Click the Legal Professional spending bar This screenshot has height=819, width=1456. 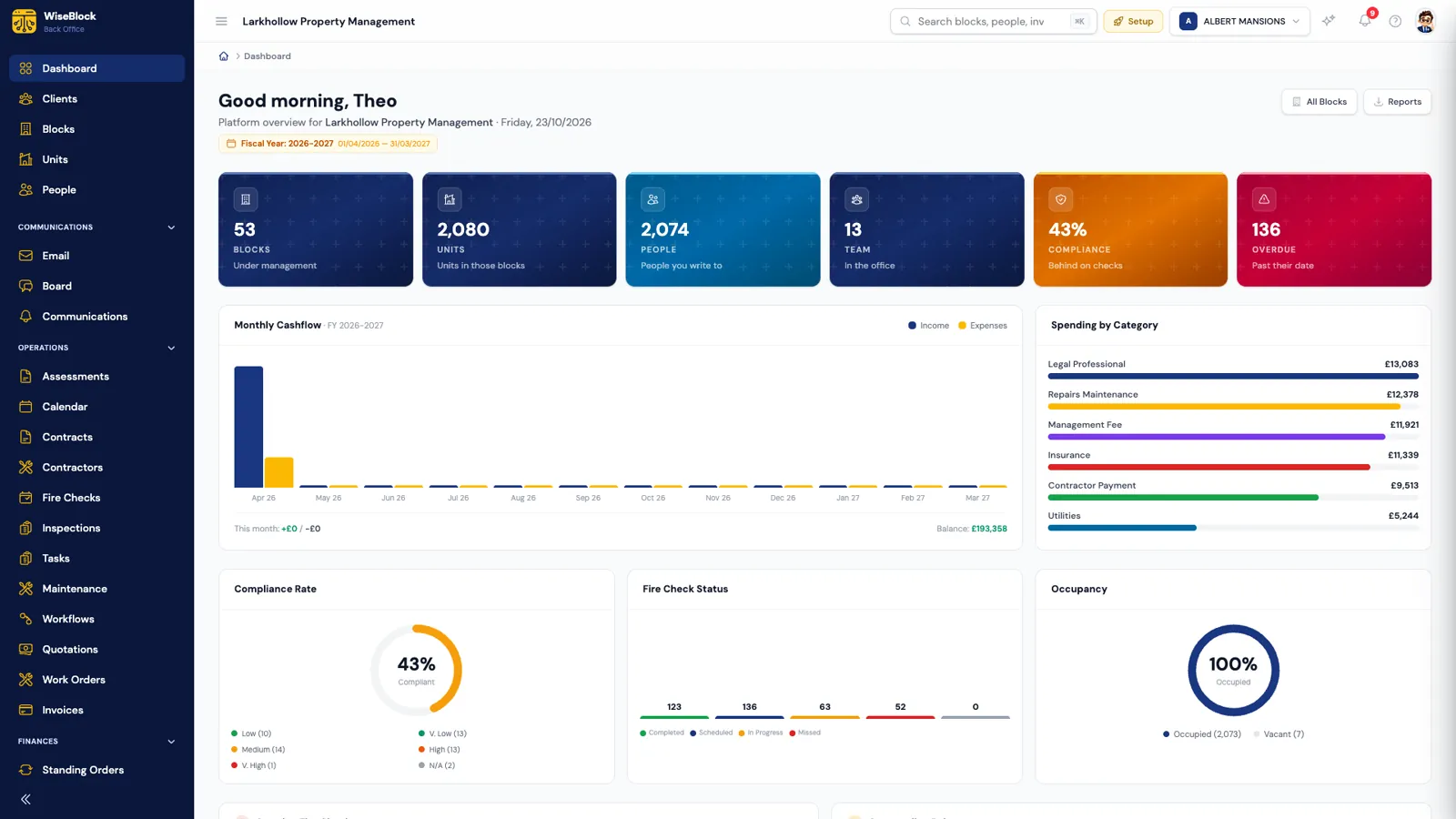(1233, 376)
